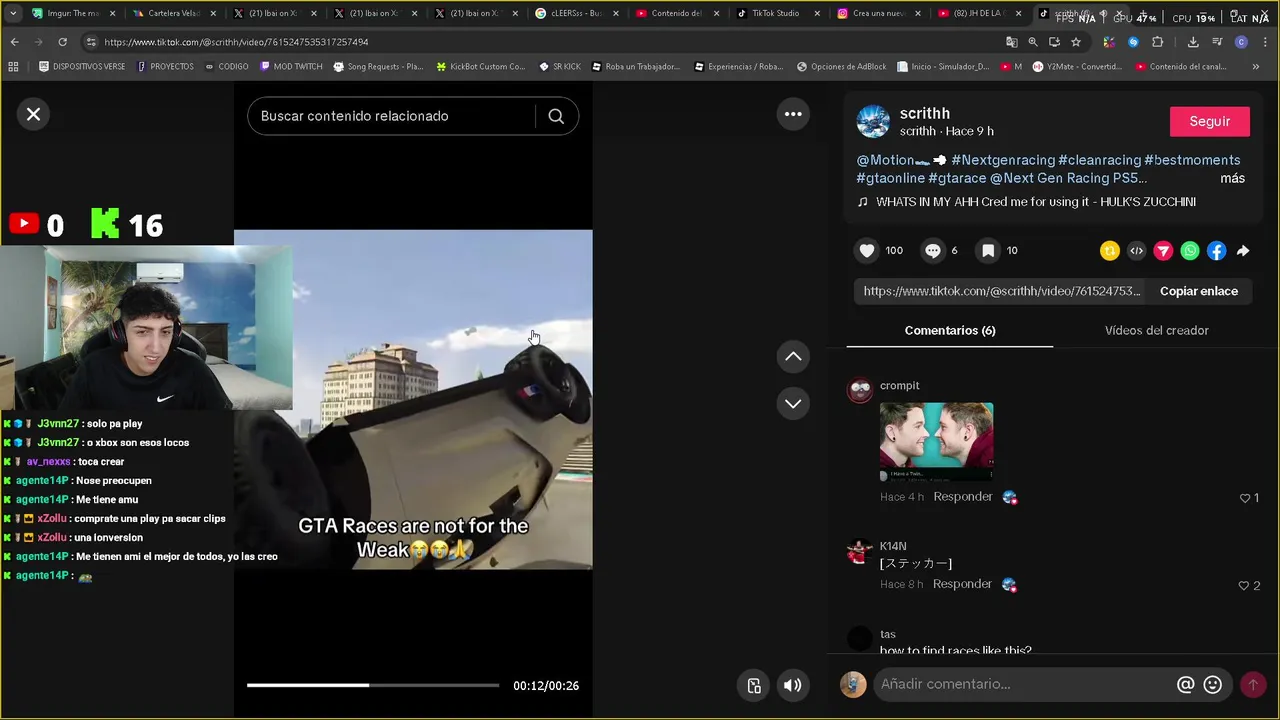
Task: Open the emoji picker in comments
Action: coord(1213,684)
